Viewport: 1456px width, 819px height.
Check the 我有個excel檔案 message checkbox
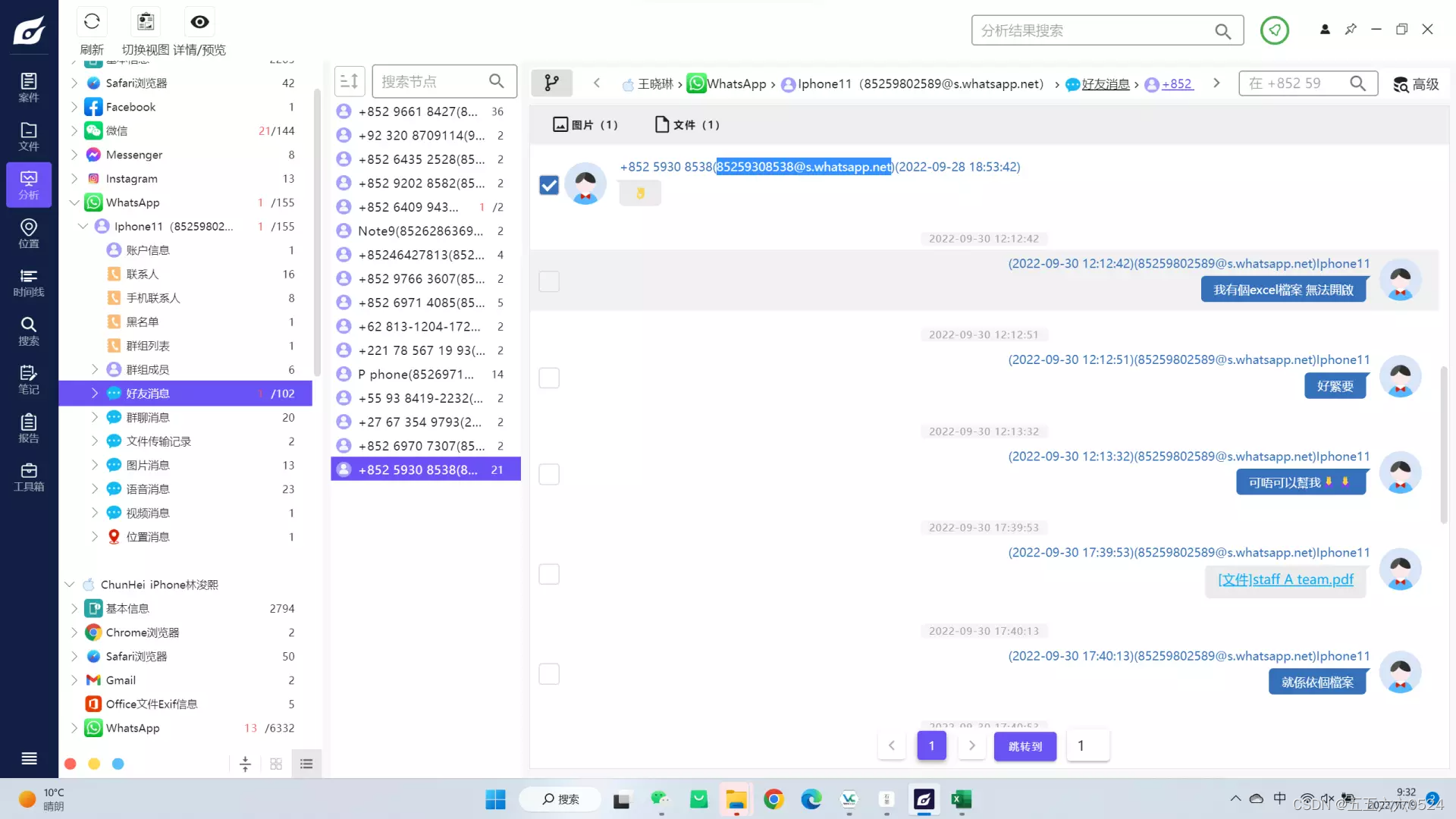(549, 281)
